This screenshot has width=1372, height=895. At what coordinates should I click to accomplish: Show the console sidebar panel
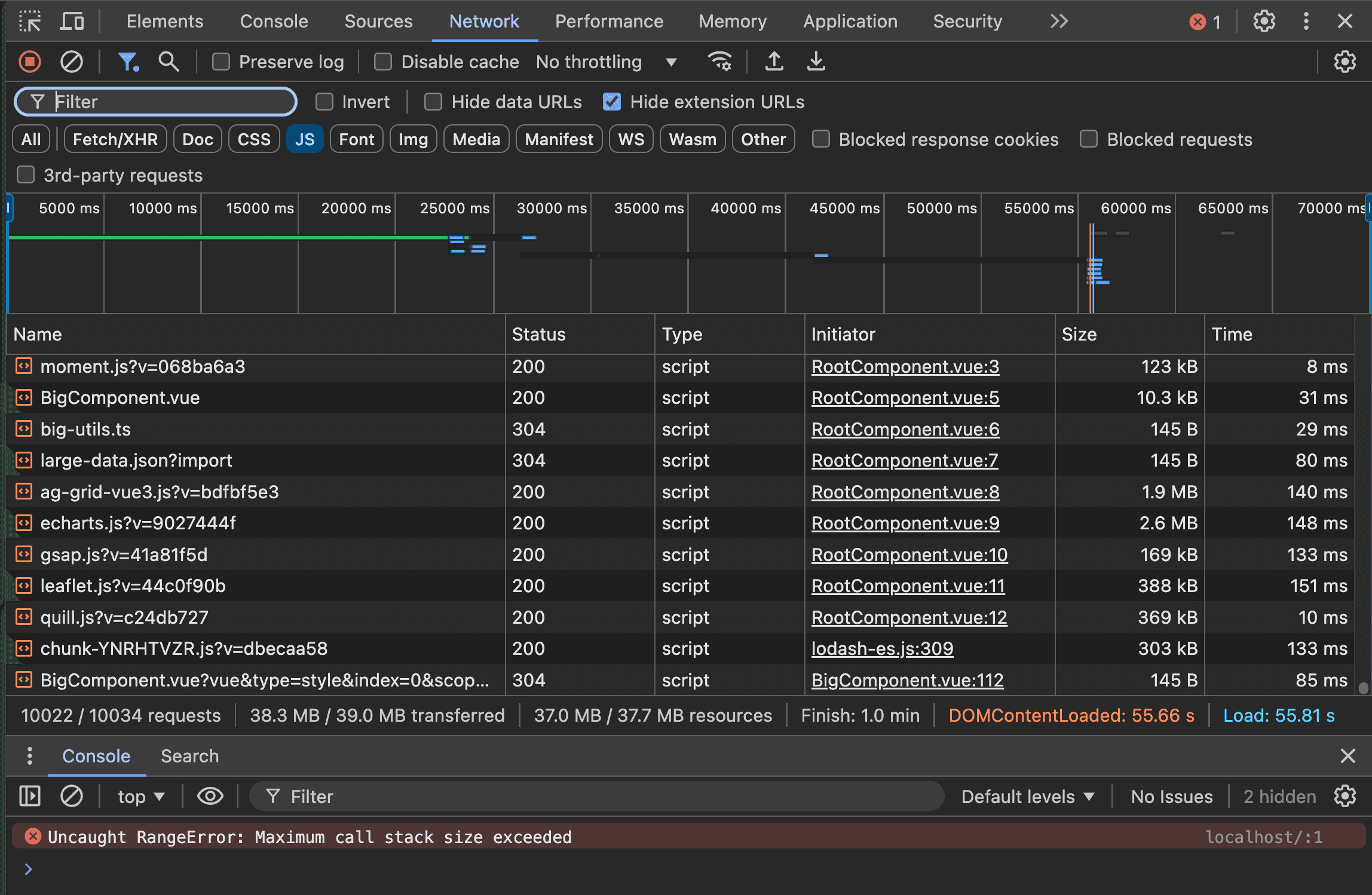[30, 796]
